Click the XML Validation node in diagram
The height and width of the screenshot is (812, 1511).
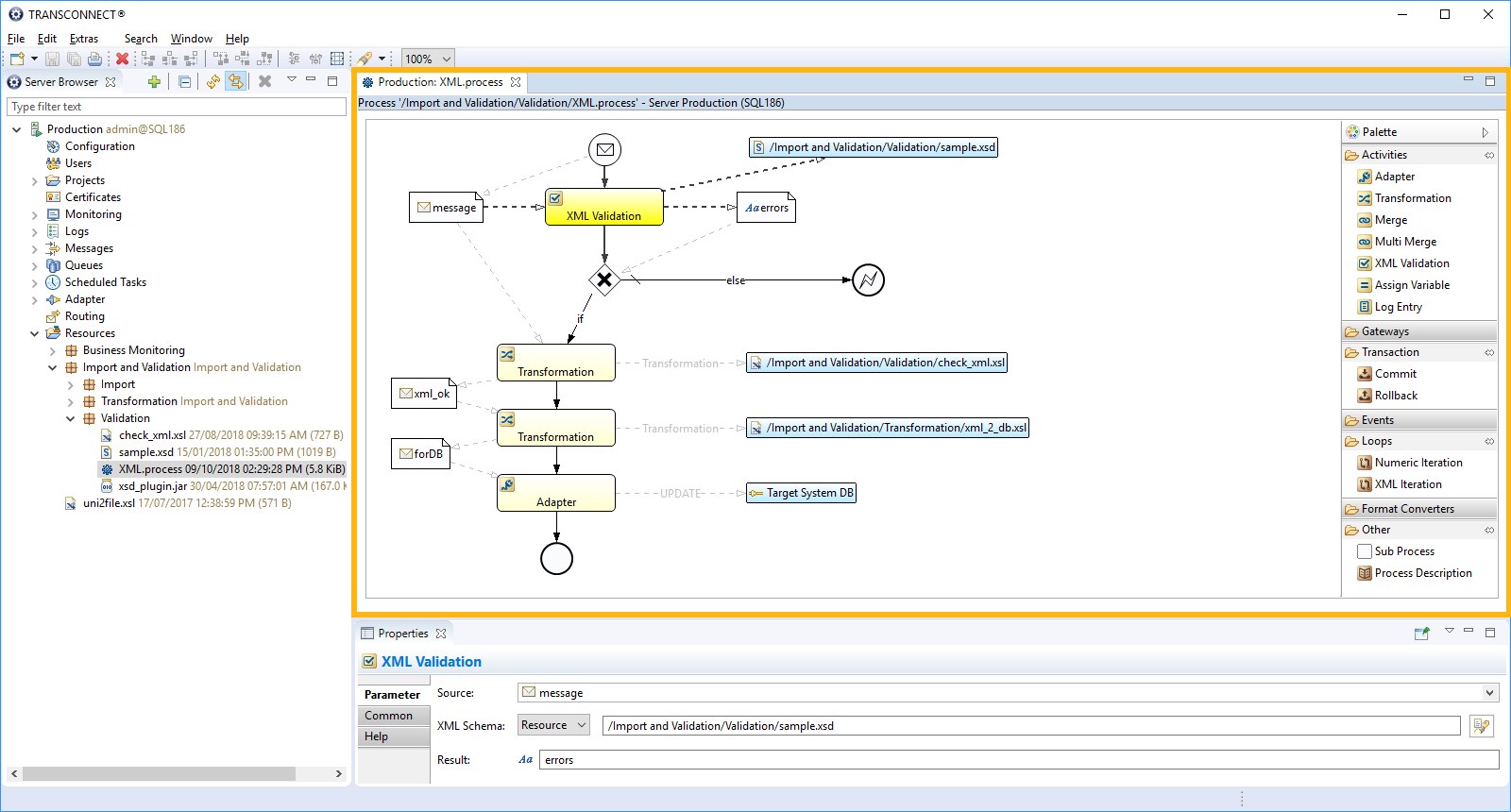(x=604, y=207)
